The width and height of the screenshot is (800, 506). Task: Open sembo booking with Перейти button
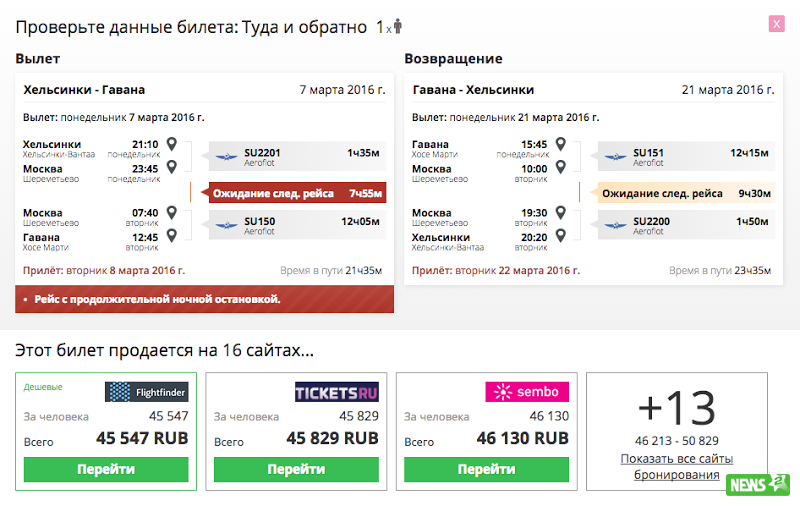pos(486,469)
